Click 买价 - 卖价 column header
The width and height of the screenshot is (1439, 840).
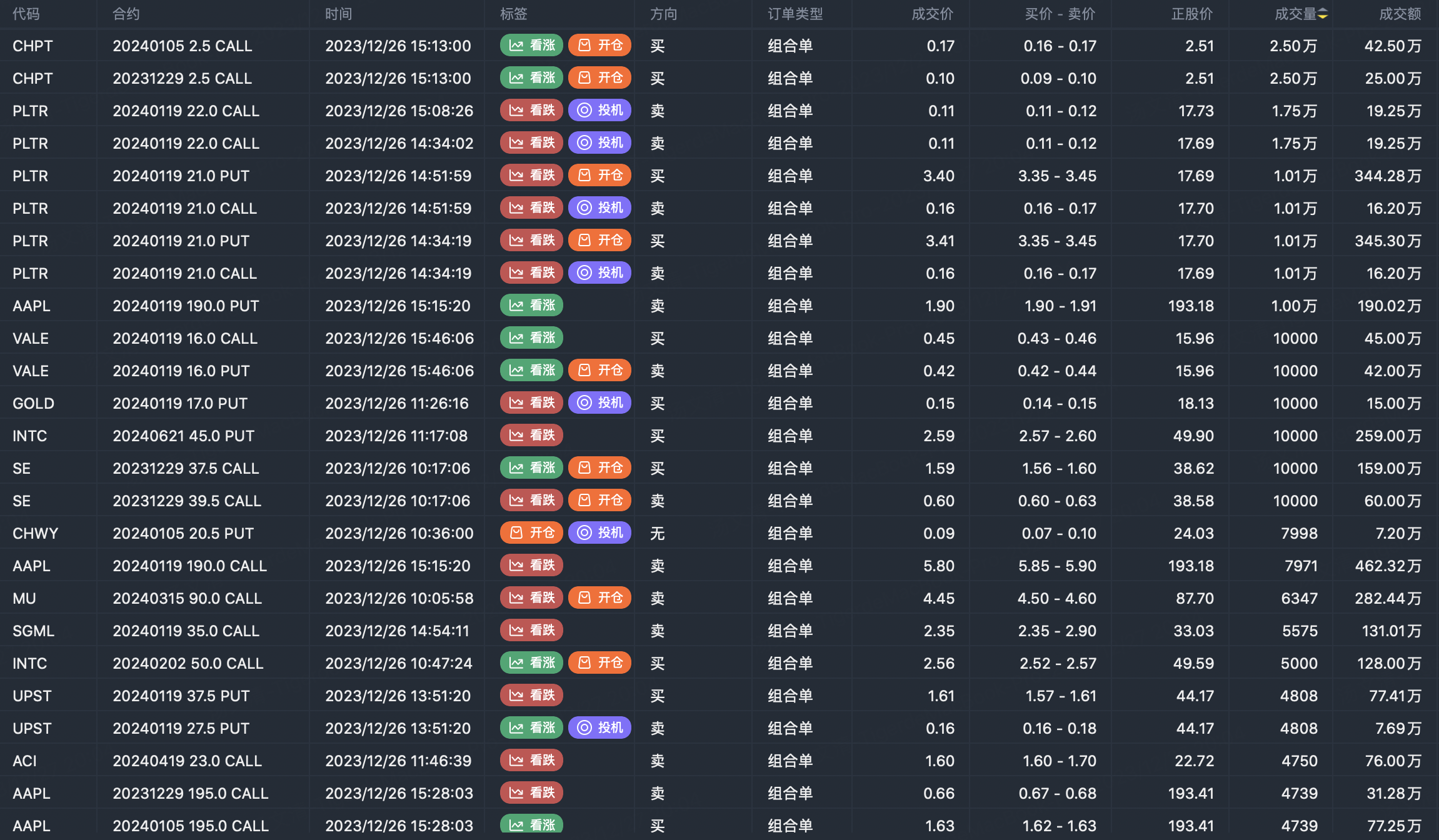(1060, 14)
